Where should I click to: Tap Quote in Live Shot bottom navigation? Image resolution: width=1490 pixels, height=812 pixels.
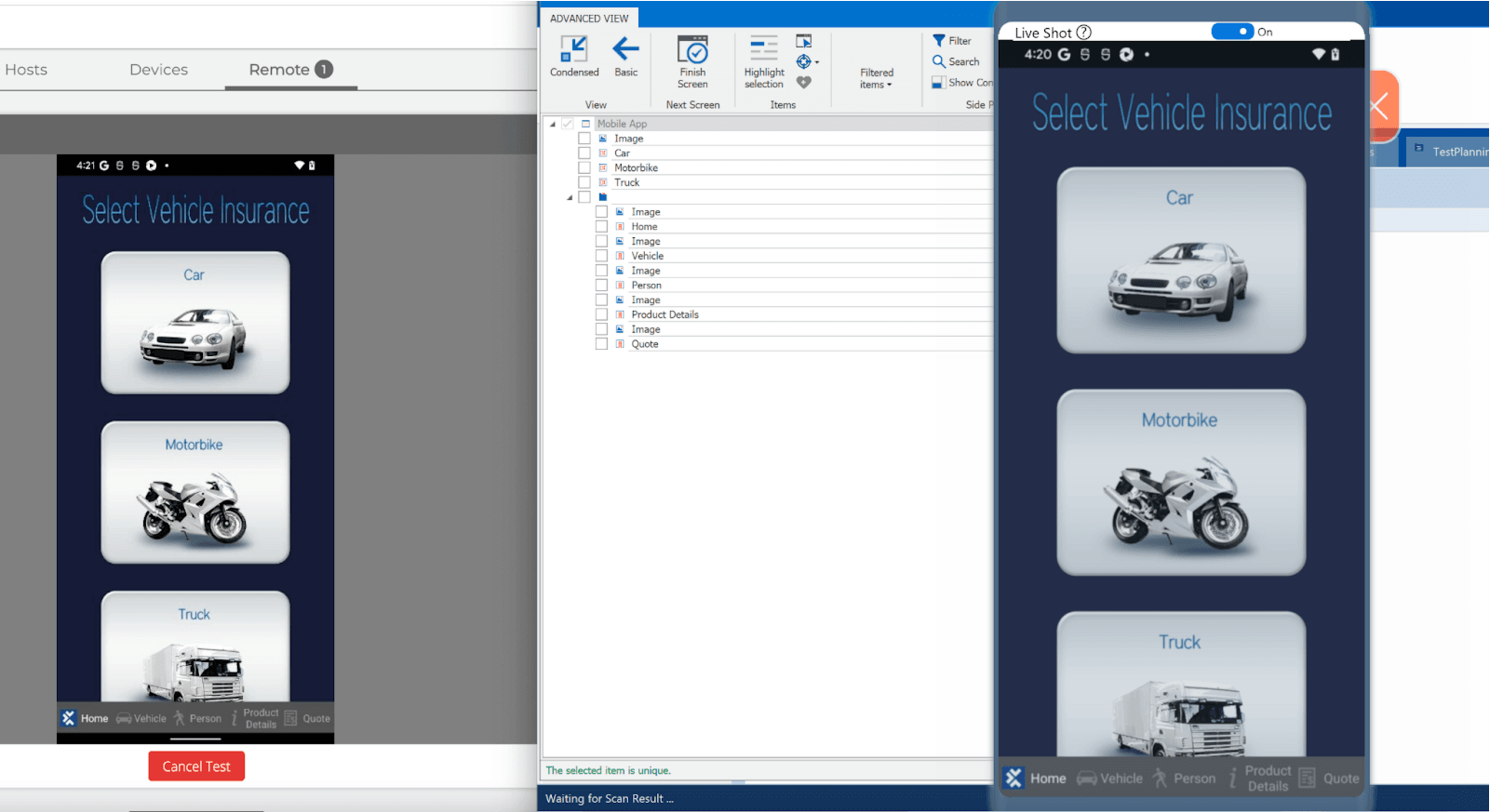click(1329, 779)
